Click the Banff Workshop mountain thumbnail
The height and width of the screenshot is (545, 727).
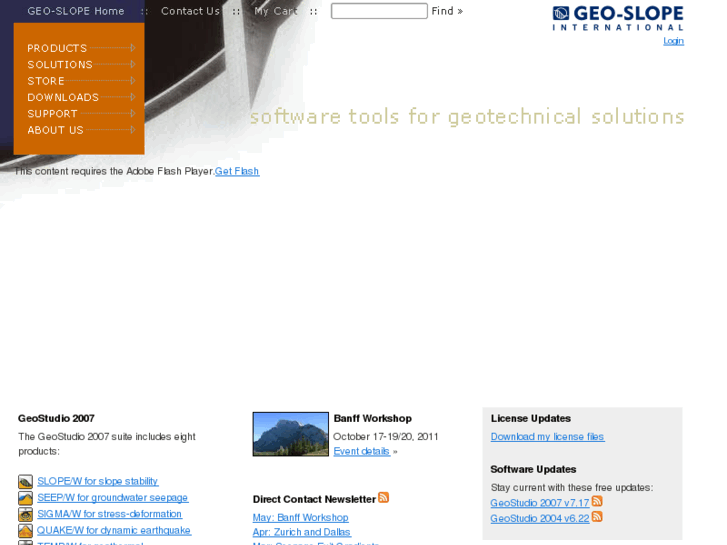point(291,434)
